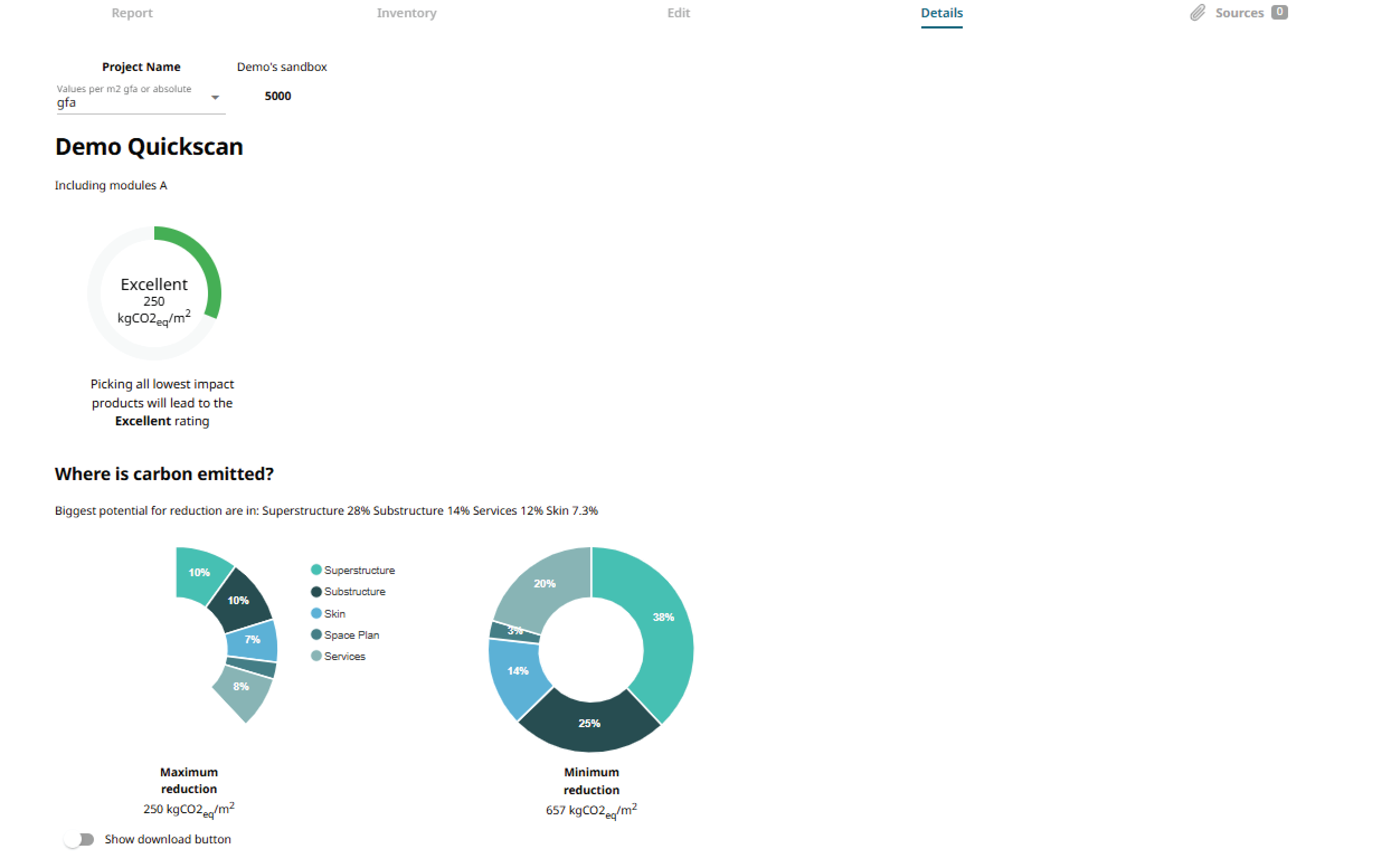The image size is (1396, 868).
Task: Click the paperclip icon beside Sources
Action: click(1198, 13)
